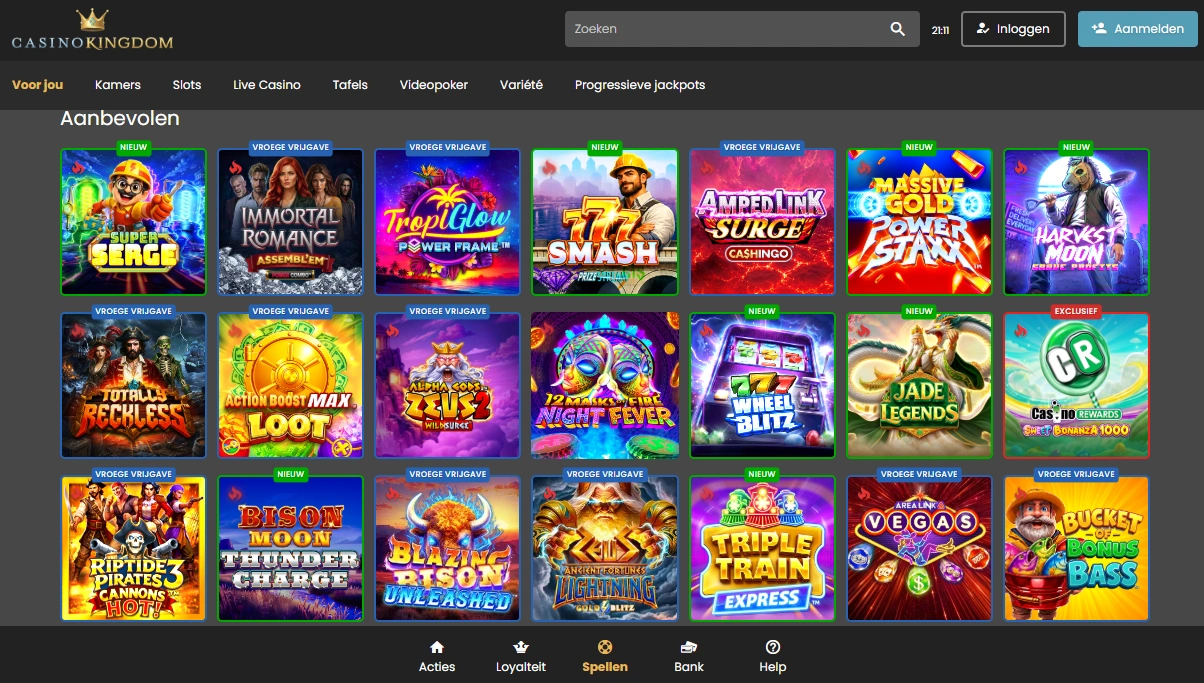Open the 777 Smash game

605,222
